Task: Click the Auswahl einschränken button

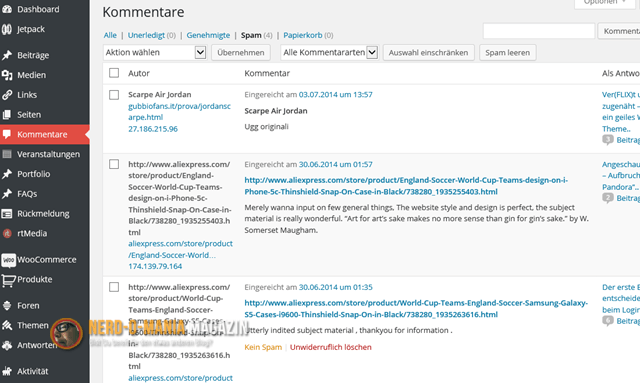Action: click(428, 53)
